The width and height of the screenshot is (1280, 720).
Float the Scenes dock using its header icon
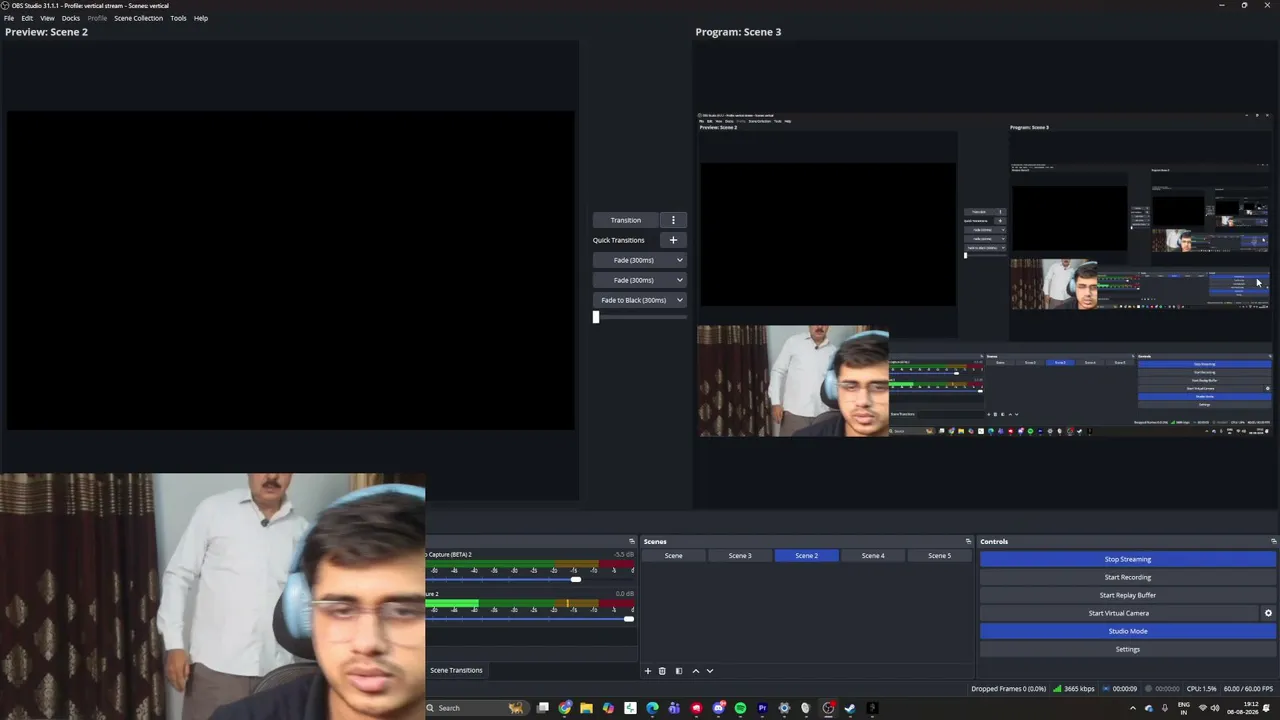pos(968,541)
